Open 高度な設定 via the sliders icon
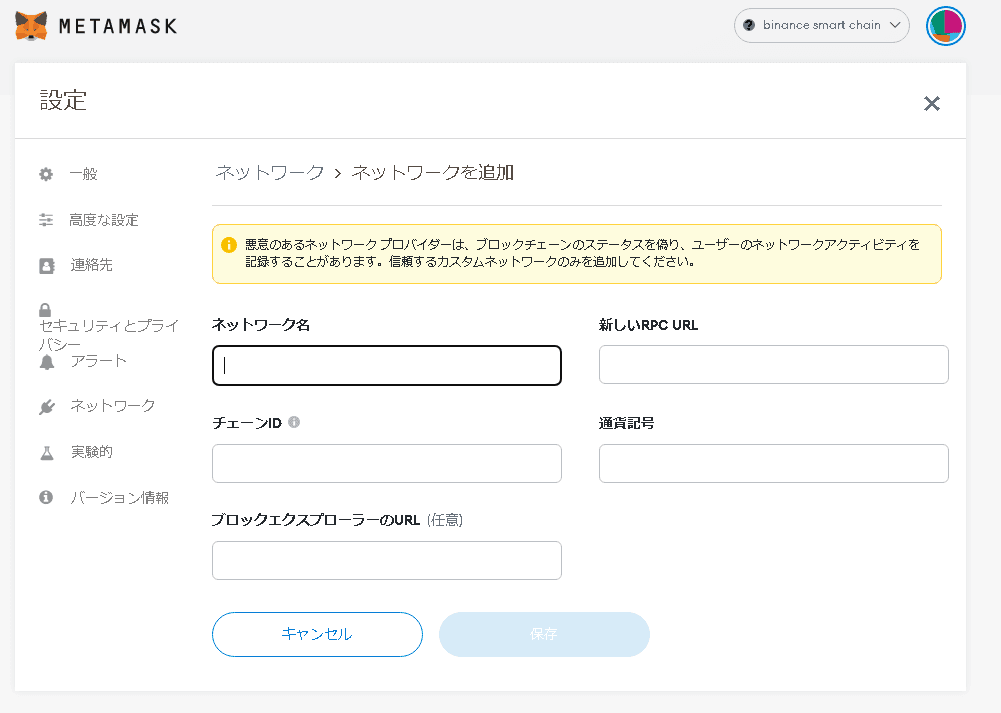 click(46, 219)
